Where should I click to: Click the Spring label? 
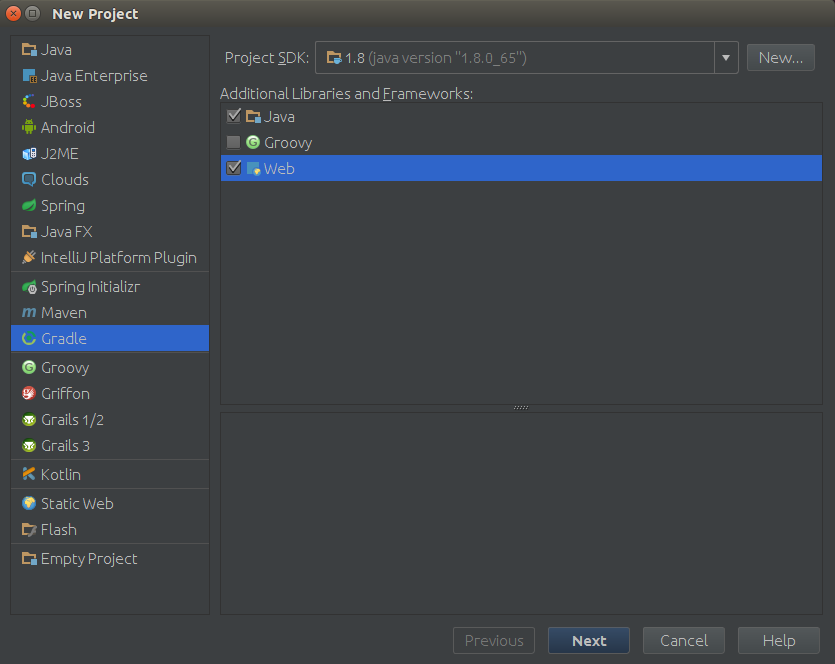point(63,206)
